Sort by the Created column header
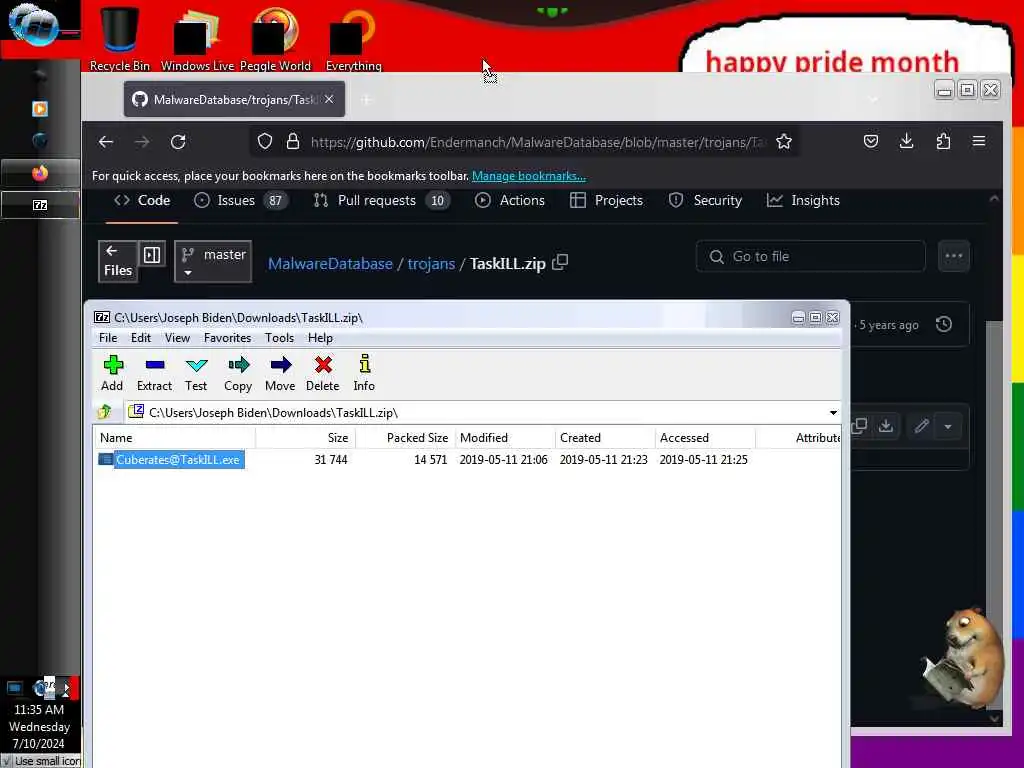 coord(605,438)
